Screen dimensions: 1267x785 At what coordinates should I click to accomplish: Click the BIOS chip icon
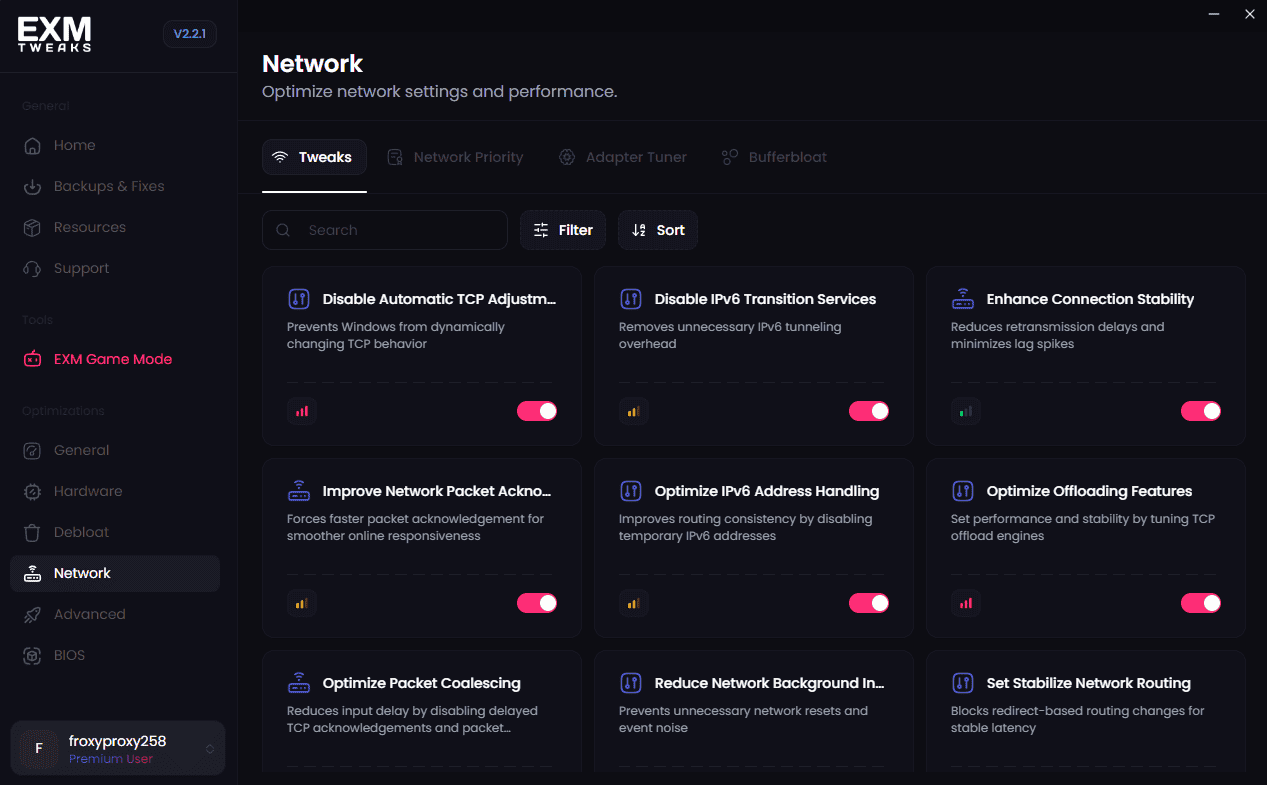(32, 655)
